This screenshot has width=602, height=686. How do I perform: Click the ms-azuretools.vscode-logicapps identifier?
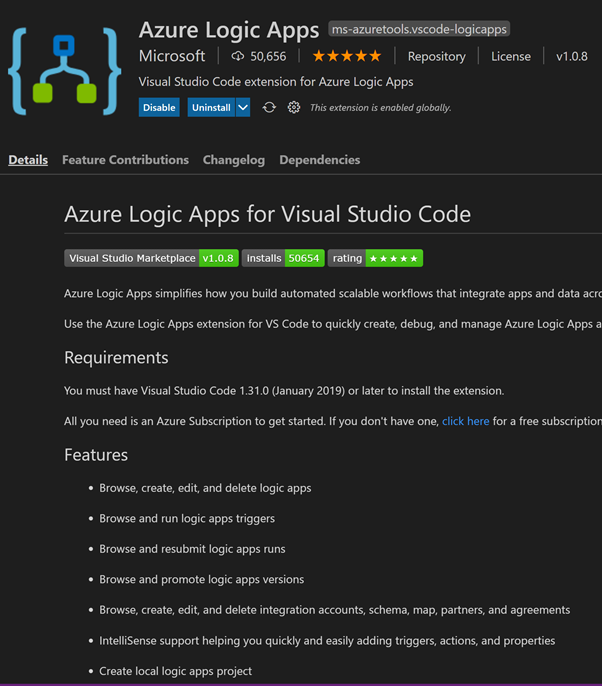point(419,29)
